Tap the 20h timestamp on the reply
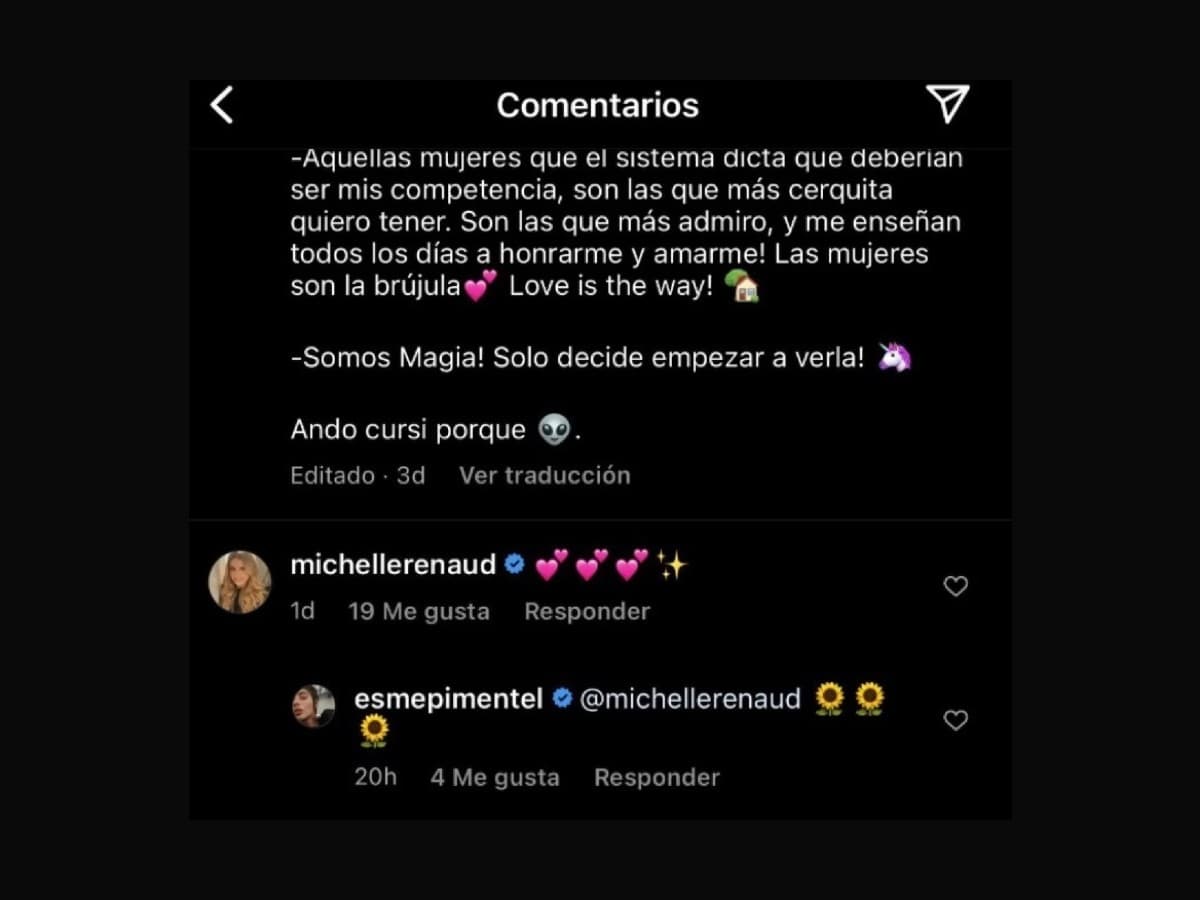Viewport: 1200px width, 900px height. coord(375,778)
